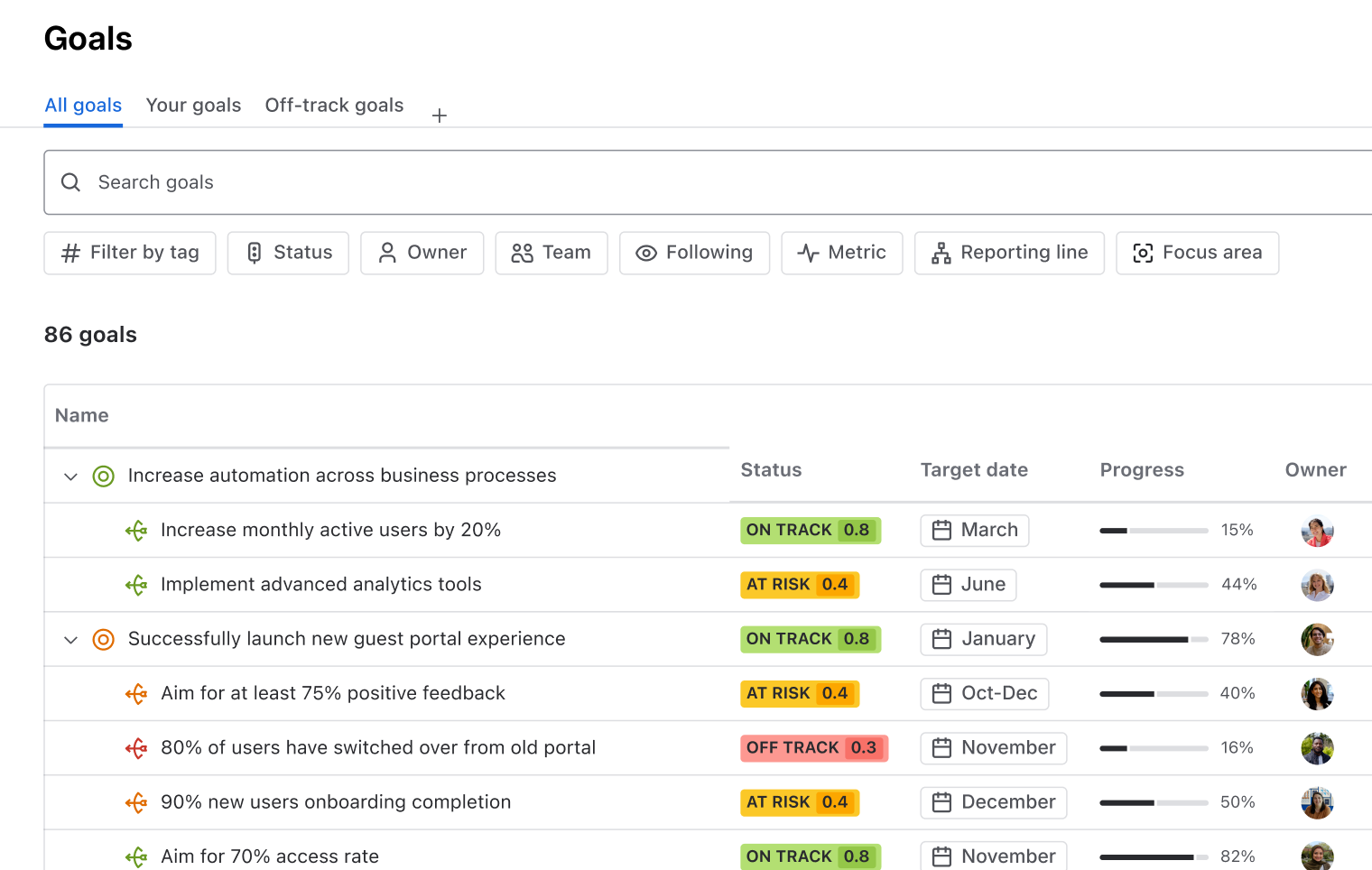Open the Status filter dropdown
Screen dimensions: 1372x870
288,253
